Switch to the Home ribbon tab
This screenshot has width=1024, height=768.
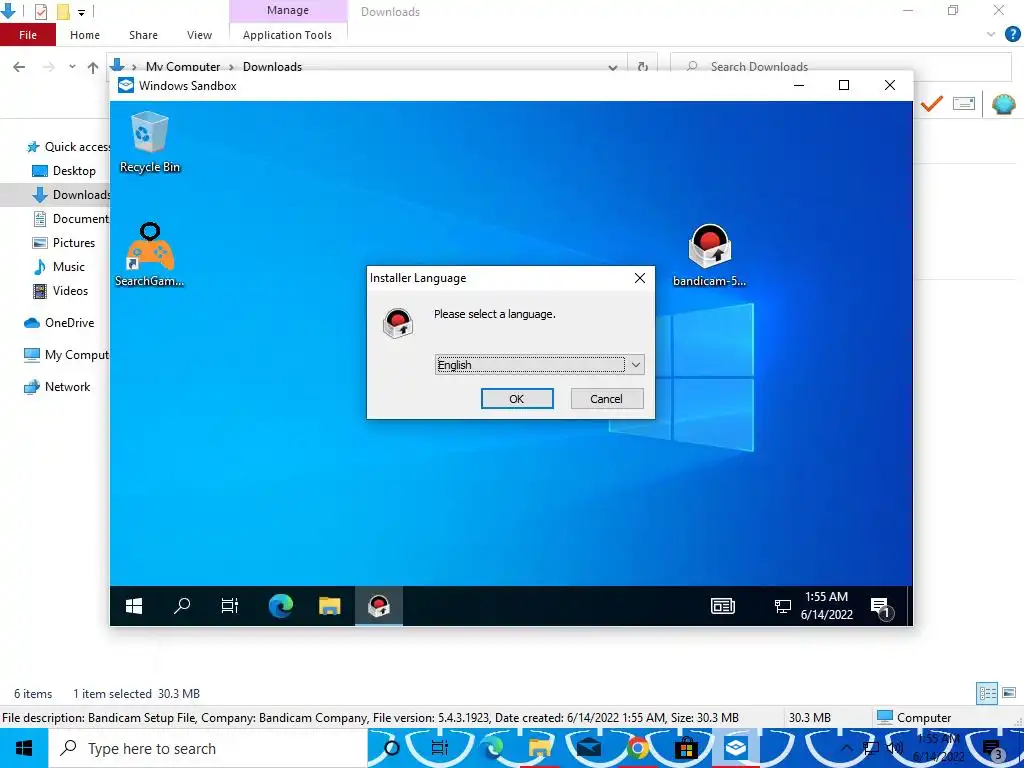85,35
